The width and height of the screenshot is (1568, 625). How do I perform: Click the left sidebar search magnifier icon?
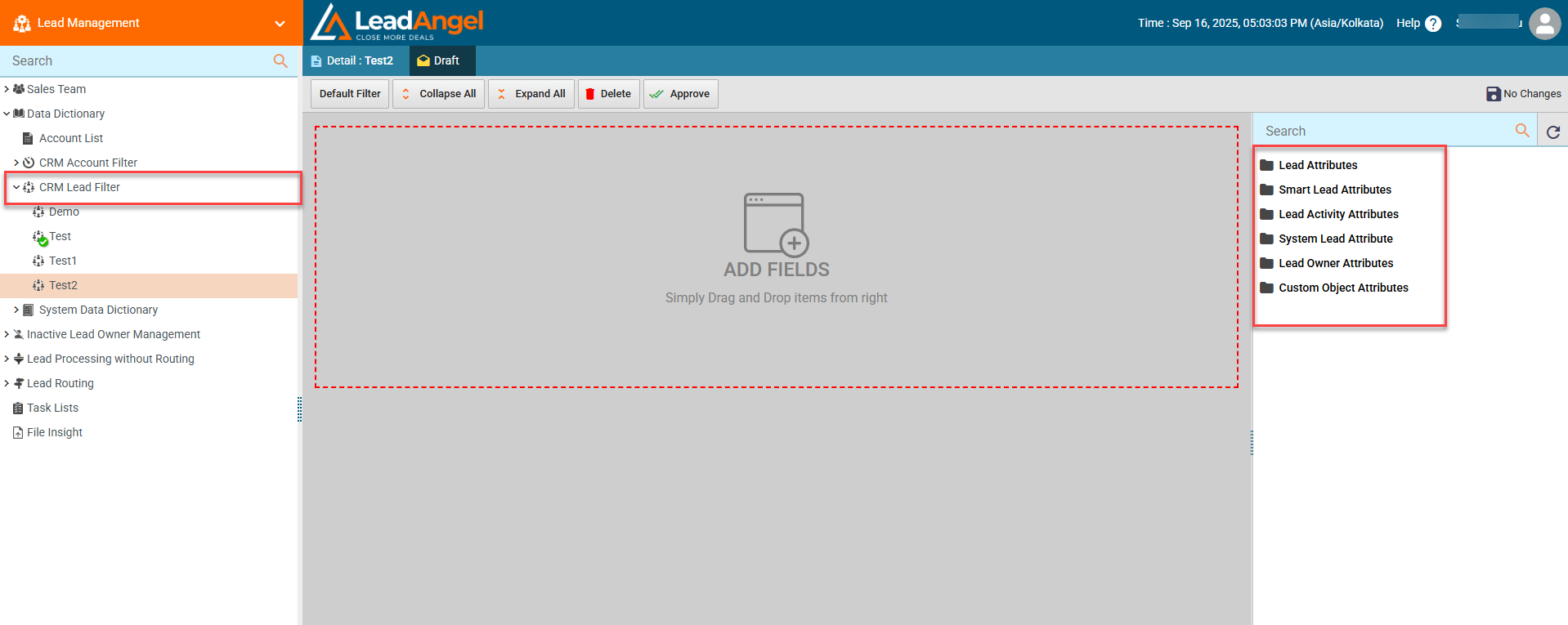pyautogui.click(x=280, y=60)
